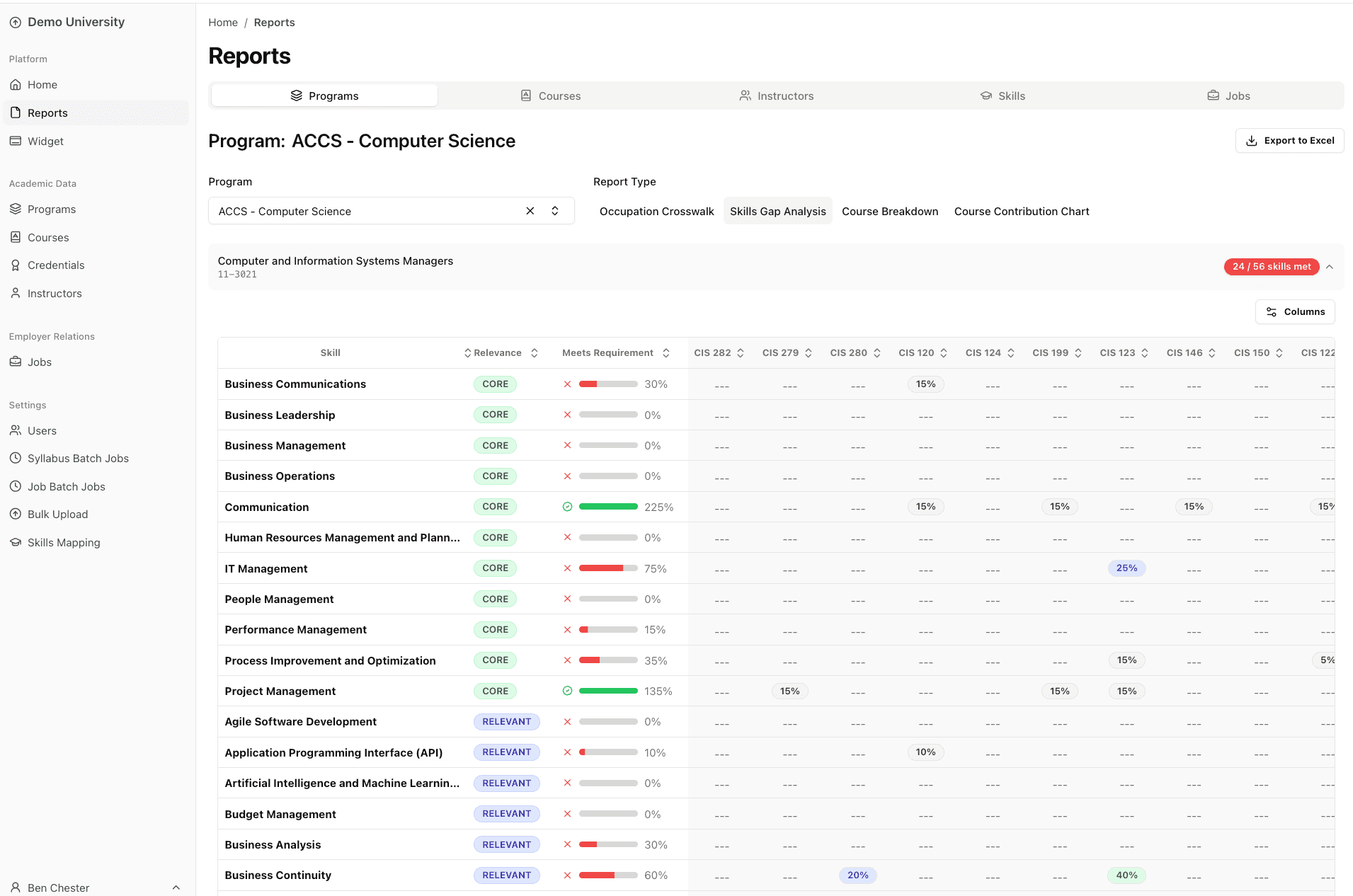This screenshot has height=896, width=1353.
Task: Click the IT Management 75% progress bar
Action: [x=608, y=568]
